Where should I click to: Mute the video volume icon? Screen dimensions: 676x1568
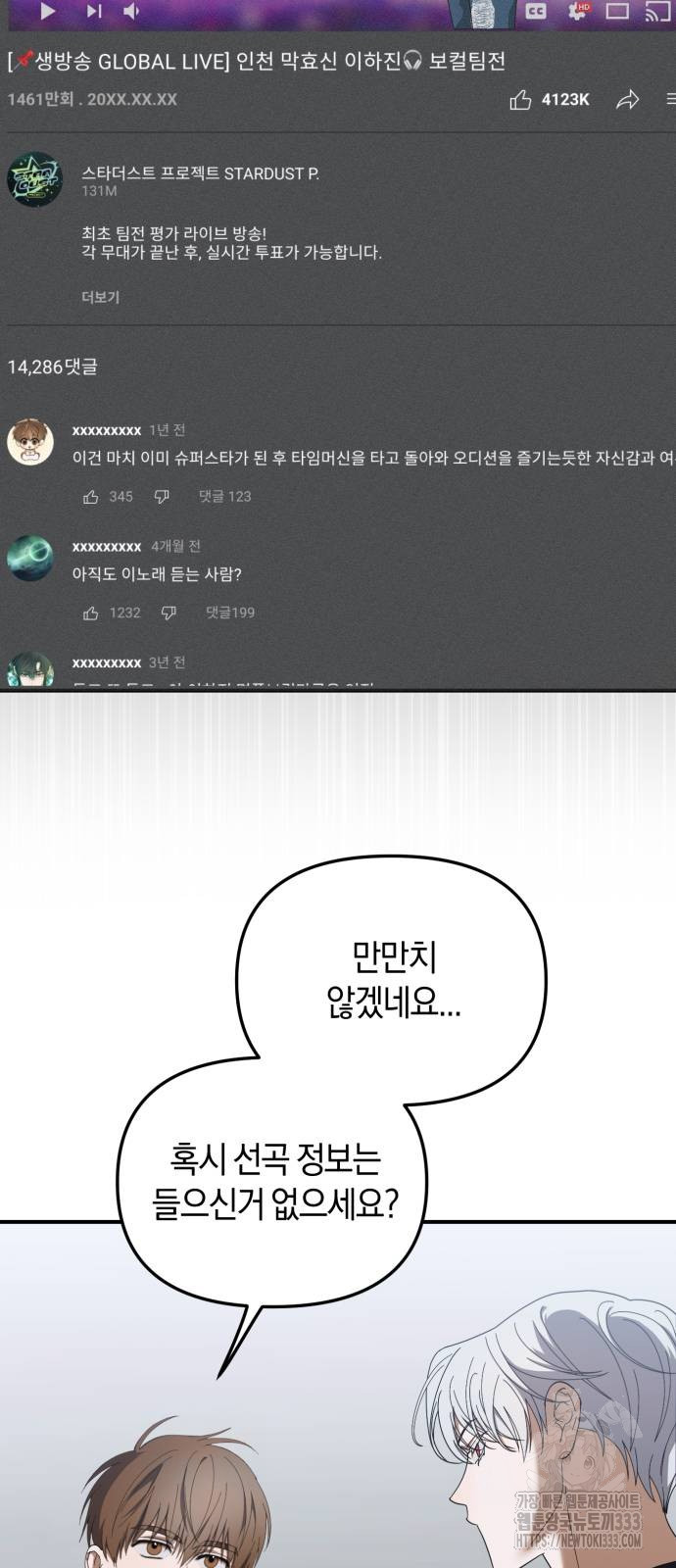[x=131, y=12]
